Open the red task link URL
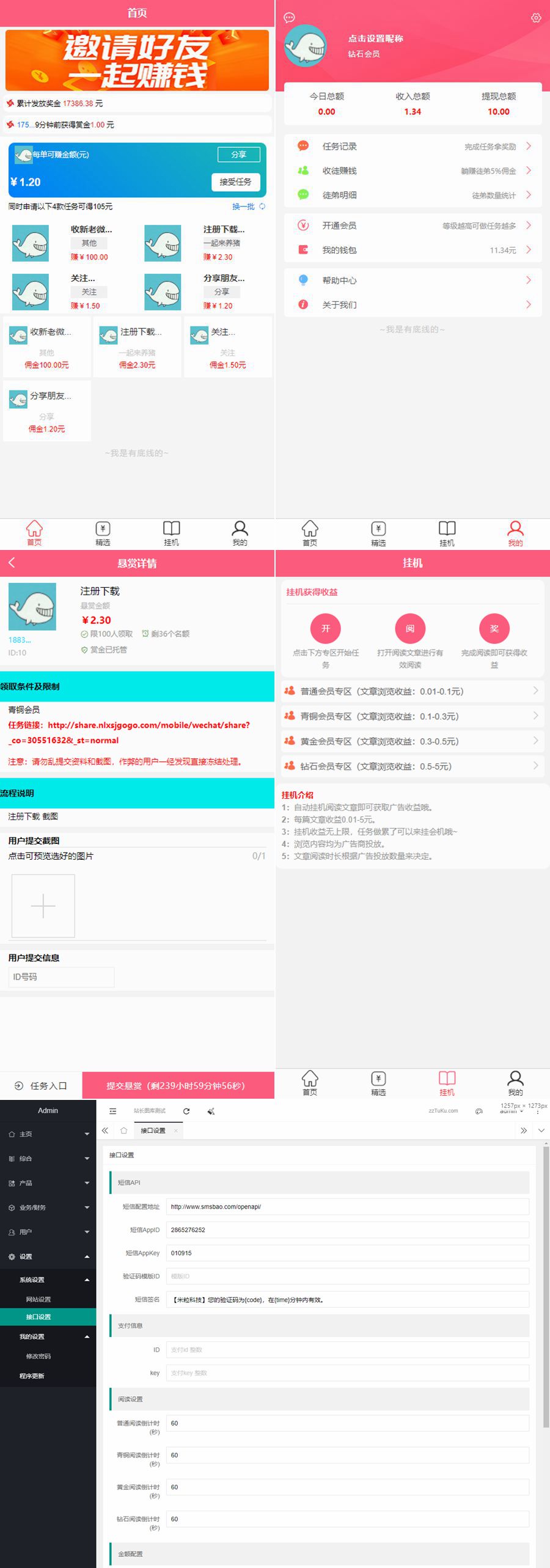Screen dimensions: 550x1568 coord(129,732)
